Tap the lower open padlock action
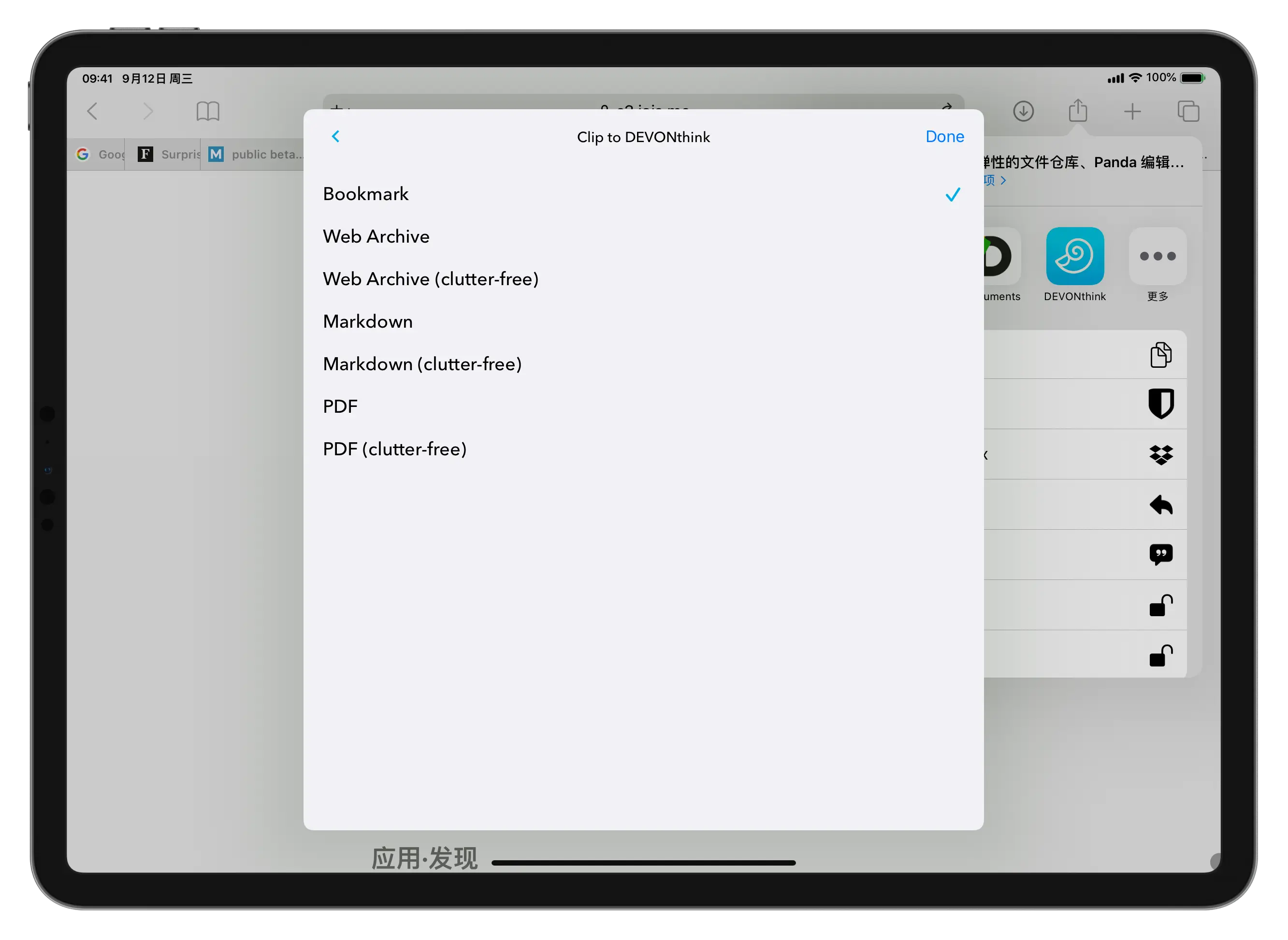This screenshot has width=1288, height=940. pos(1160,655)
